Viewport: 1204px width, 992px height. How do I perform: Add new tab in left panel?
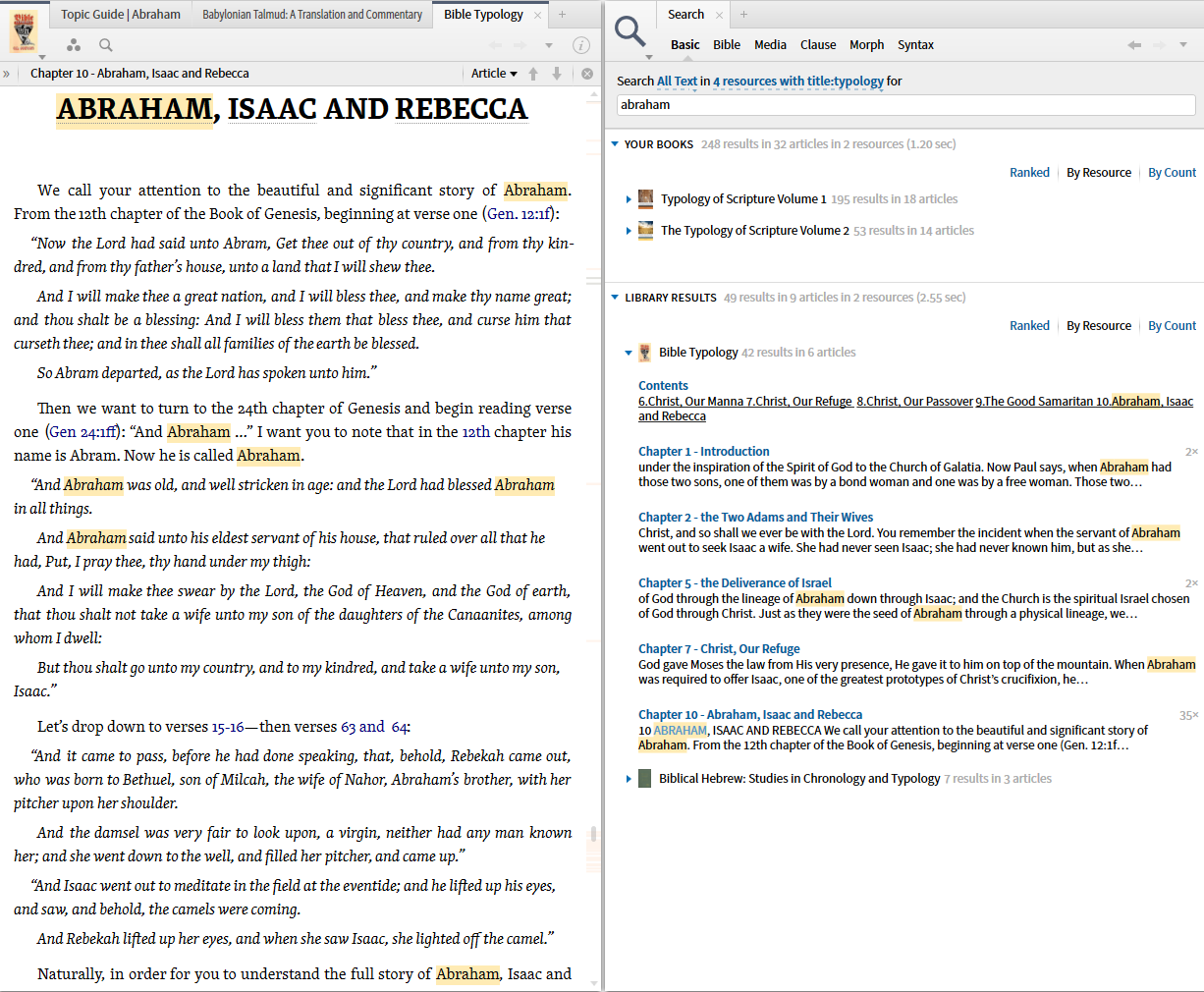562,15
